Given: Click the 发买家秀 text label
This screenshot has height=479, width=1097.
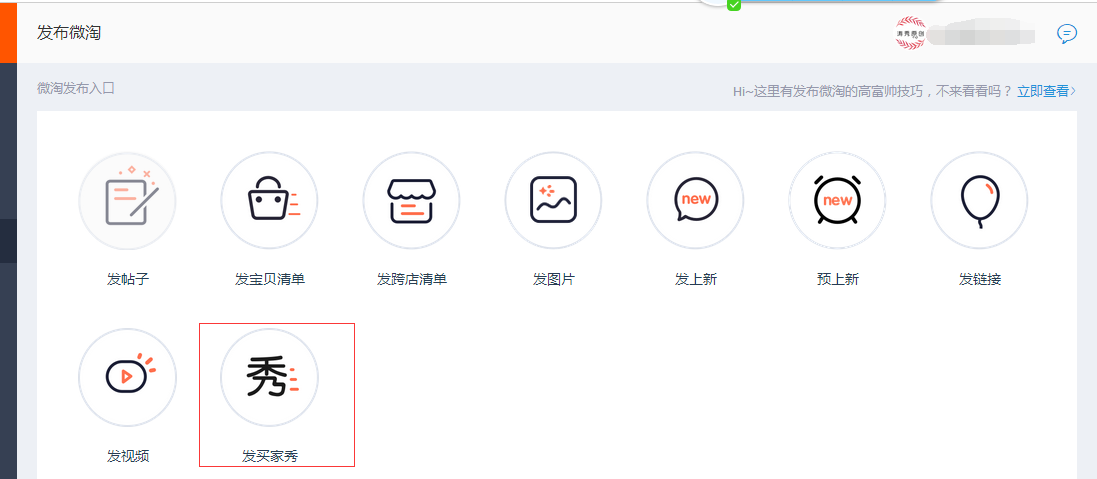Looking at the screenshot, I should pyautogui.click(x=269, y=456).
